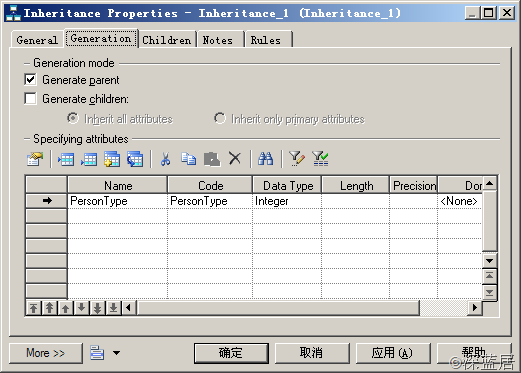
Task: Click the 取消 cancel button
Action: pyautogui.click(x=312, y=353)
